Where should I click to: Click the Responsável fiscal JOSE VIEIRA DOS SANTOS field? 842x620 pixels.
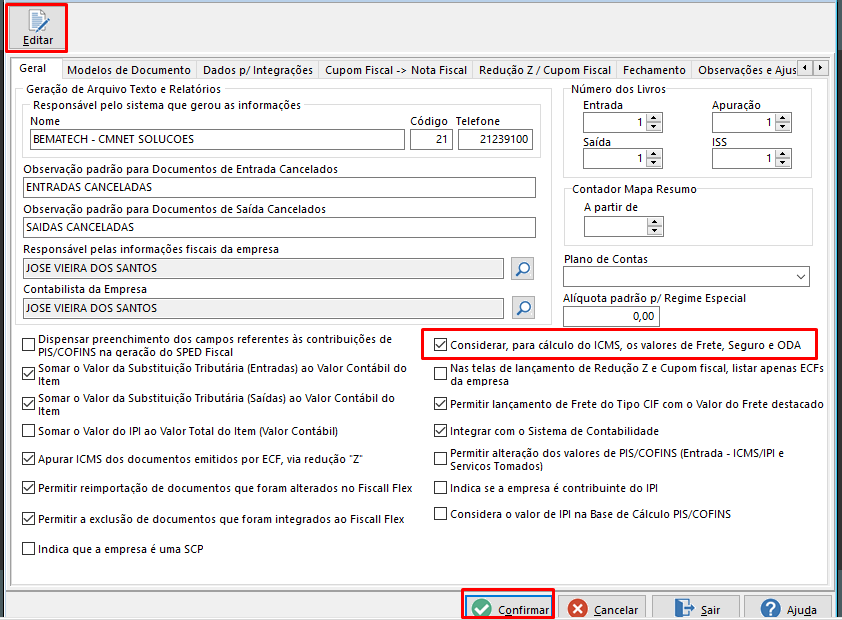[263, 268]
